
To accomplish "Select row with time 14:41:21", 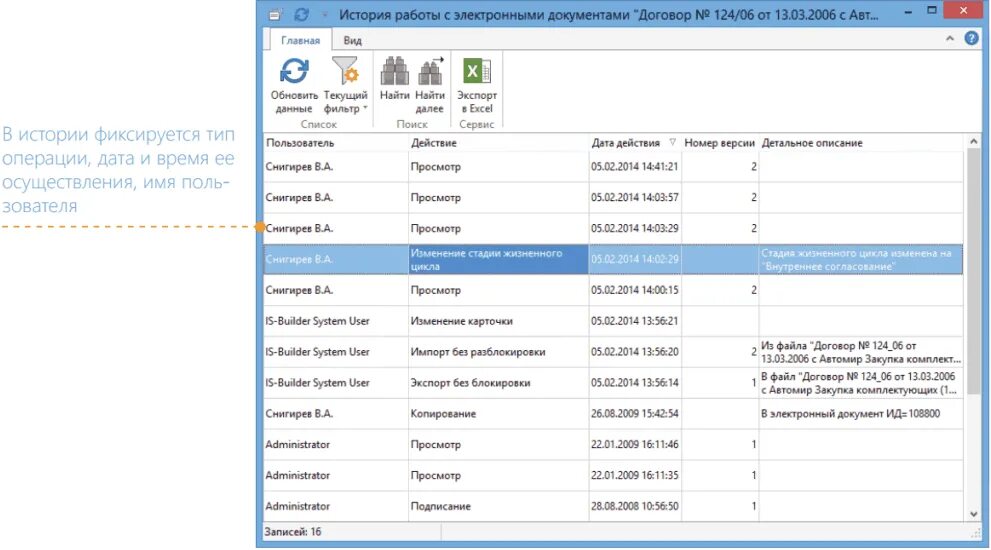I will click(613, 167).
